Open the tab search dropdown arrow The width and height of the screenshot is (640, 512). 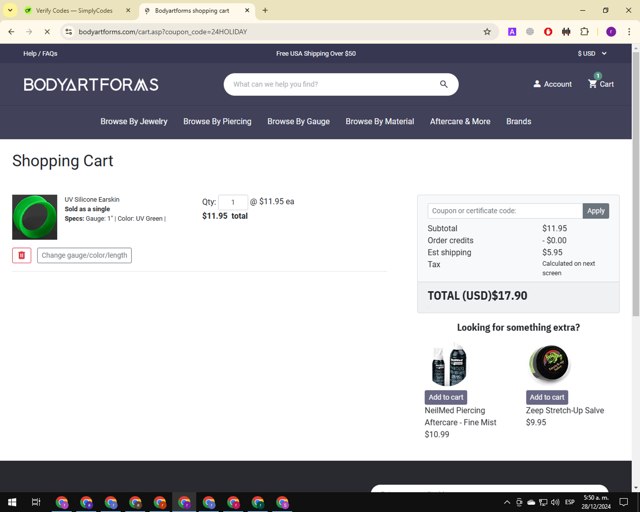tap(10, 11)
